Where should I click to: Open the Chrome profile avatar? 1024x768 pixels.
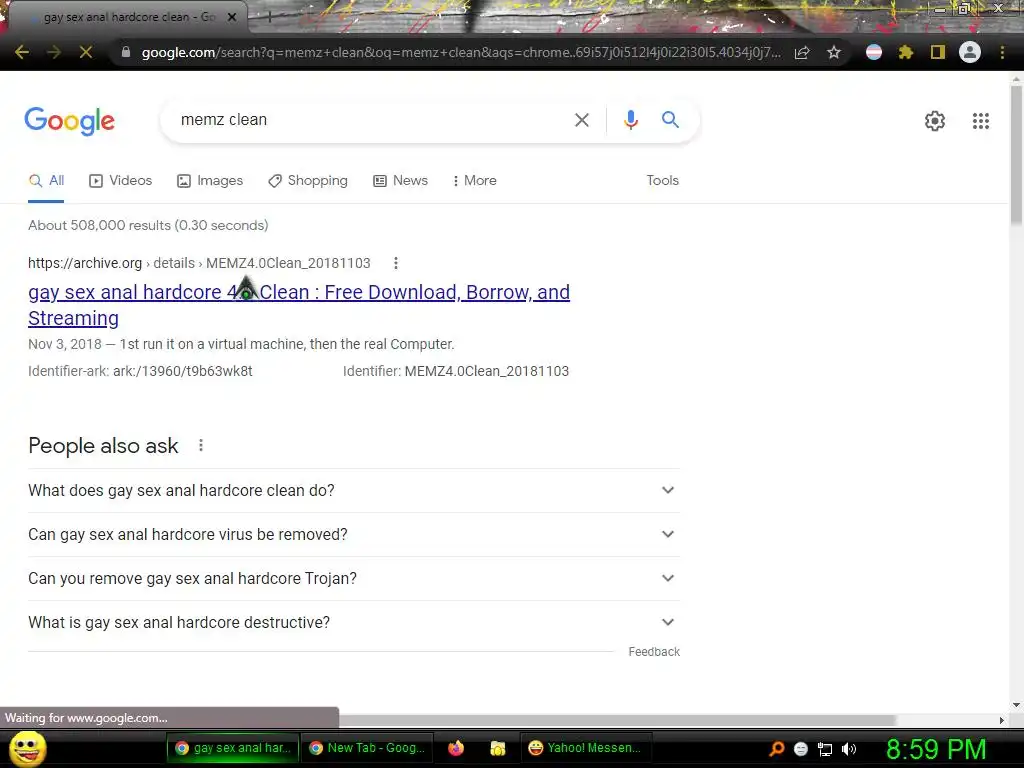point(970,52)
